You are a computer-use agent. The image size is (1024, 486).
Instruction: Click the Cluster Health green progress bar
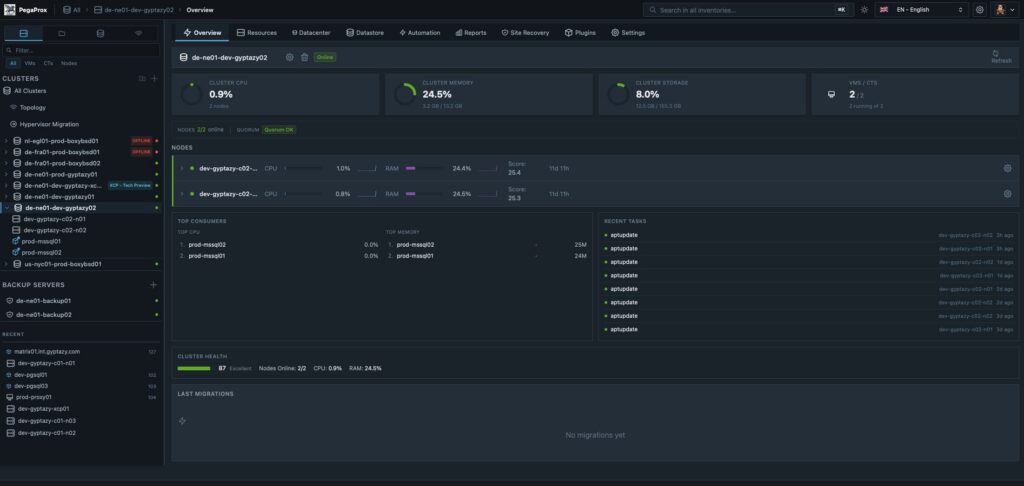193,368
